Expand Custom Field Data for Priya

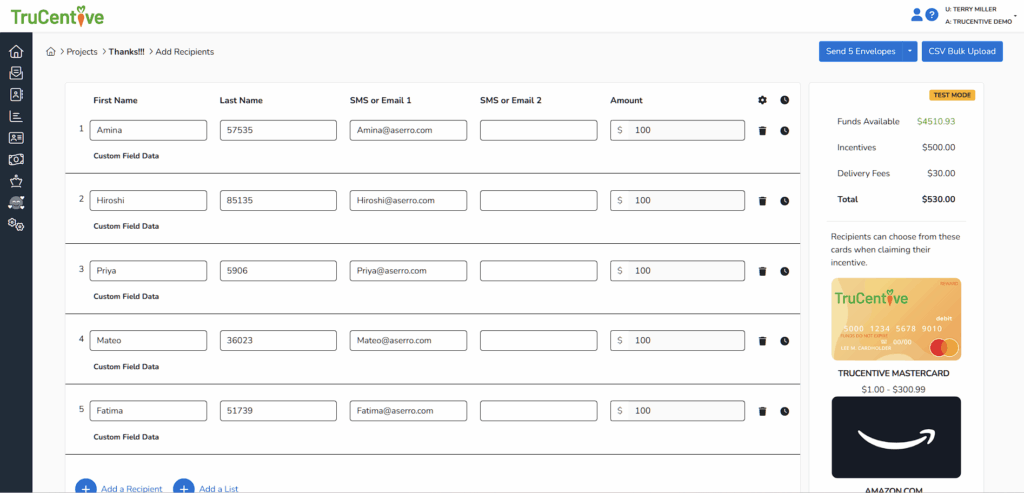tap(126, 296)
